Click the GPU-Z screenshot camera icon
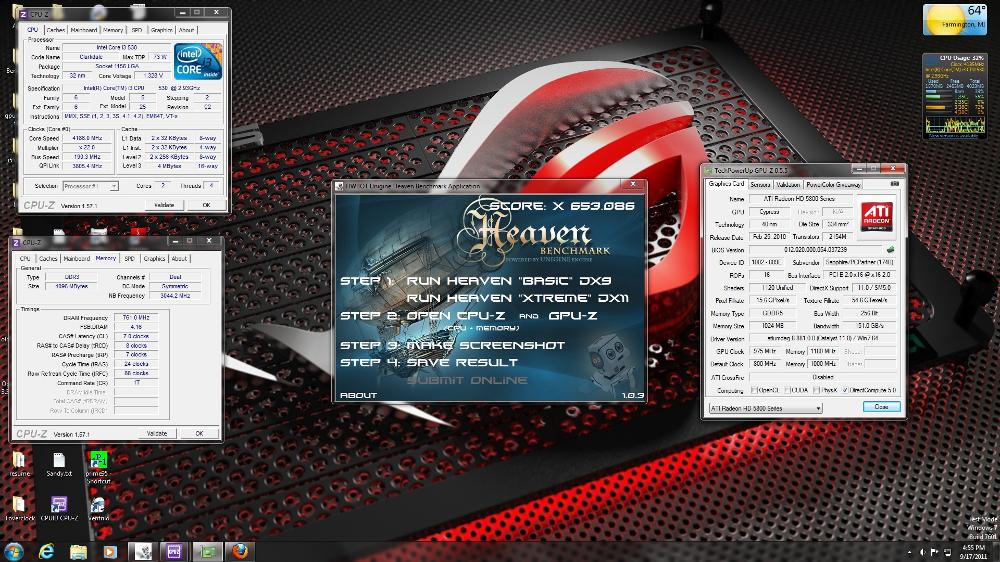 point(895,184)
